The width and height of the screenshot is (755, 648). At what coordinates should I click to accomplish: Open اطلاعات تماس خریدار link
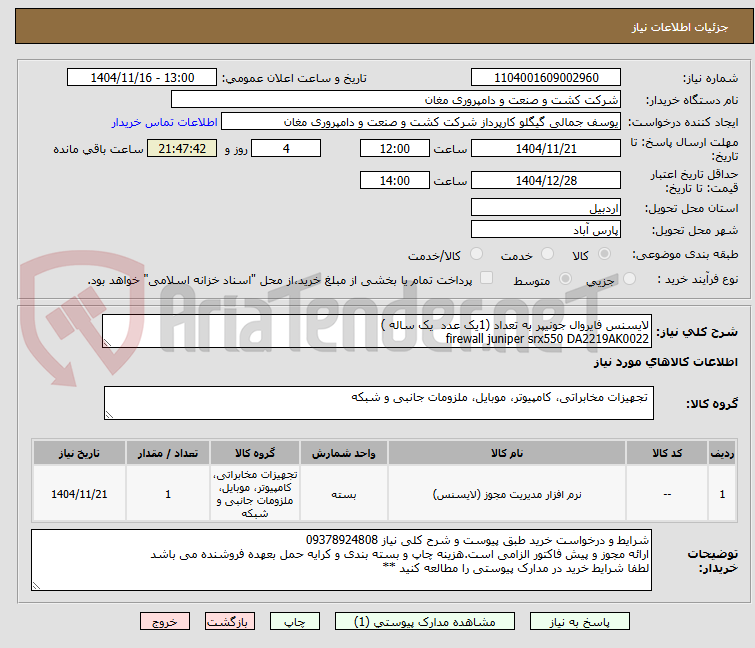point(165,122)
